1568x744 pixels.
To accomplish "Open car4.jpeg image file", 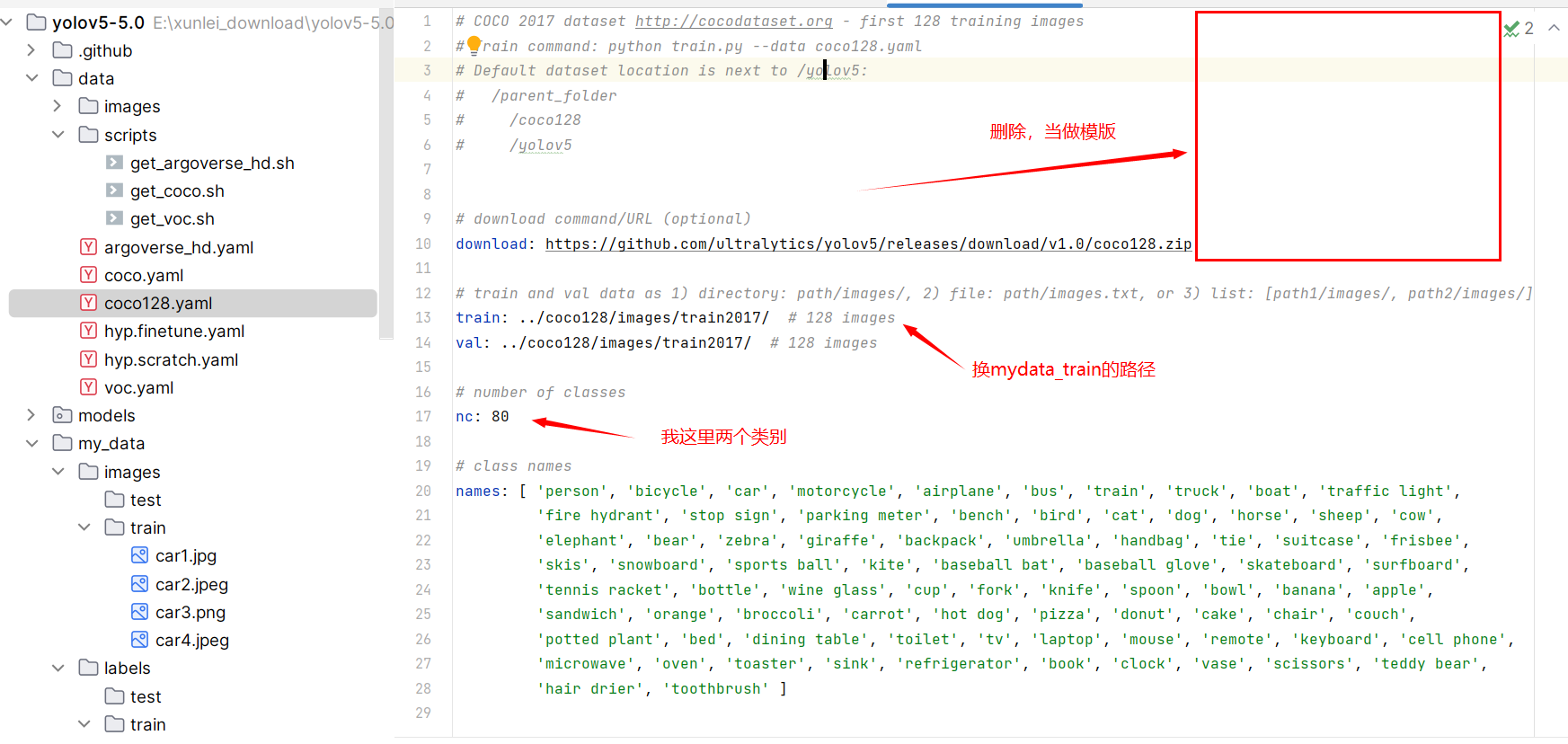I will (x=192, y=640).
